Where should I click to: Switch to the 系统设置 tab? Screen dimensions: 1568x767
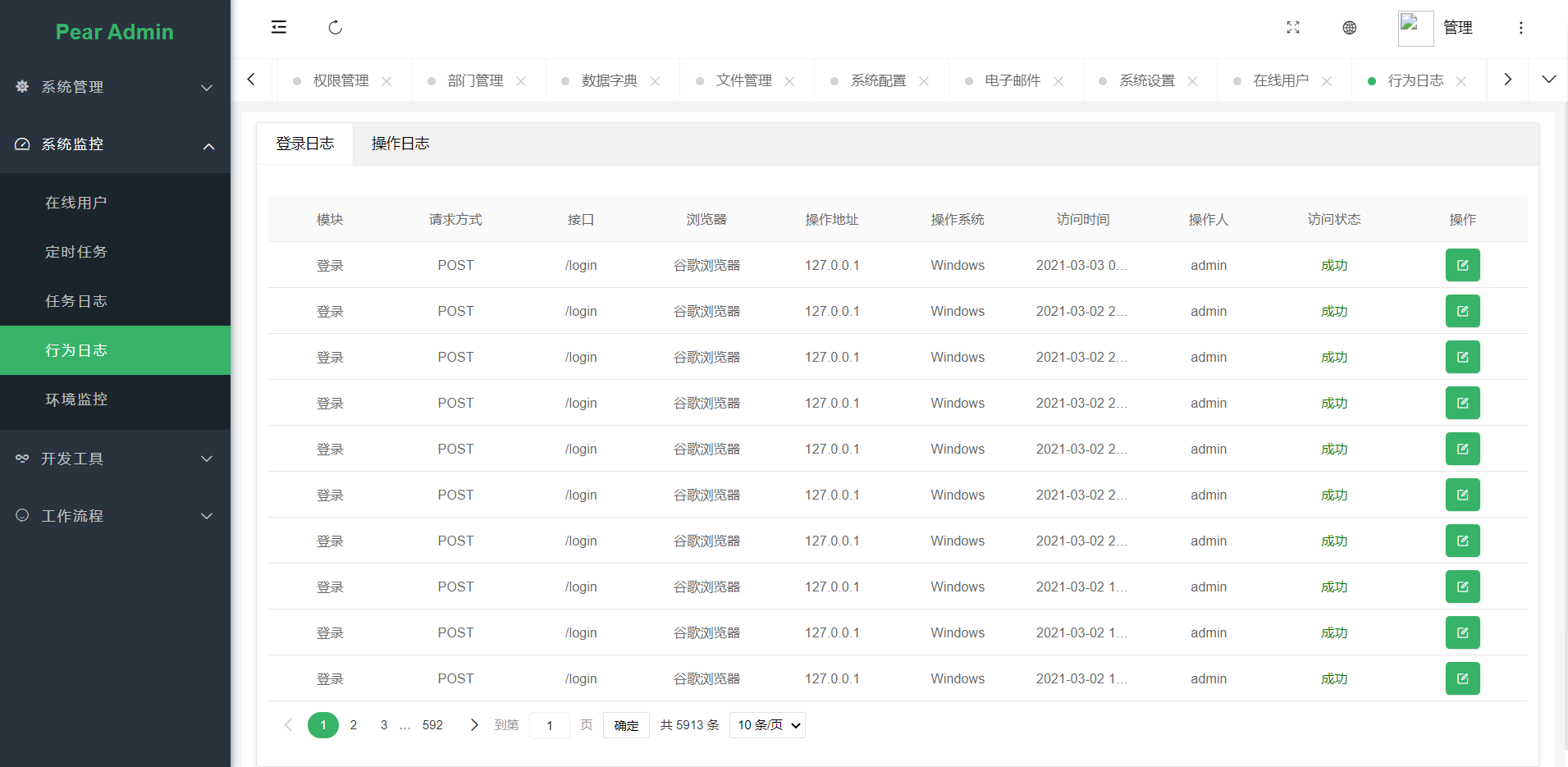pos(1147,80)
